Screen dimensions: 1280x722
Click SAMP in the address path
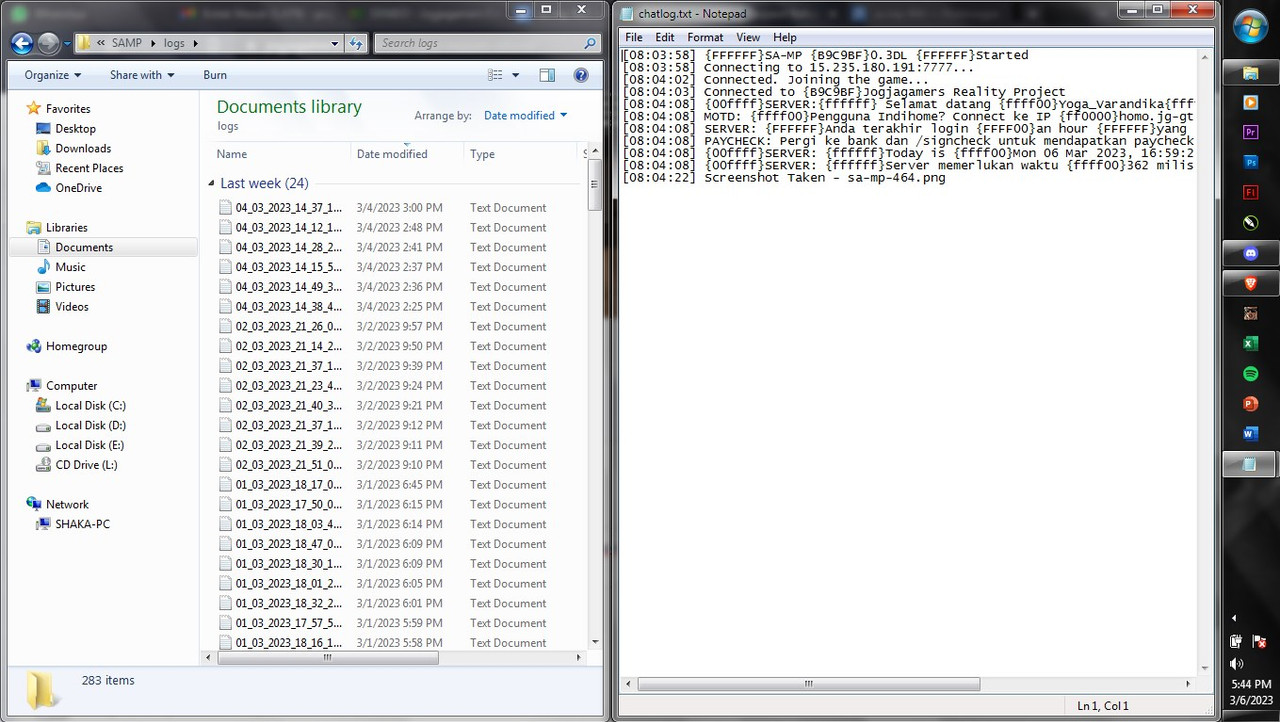click(127, 44)
